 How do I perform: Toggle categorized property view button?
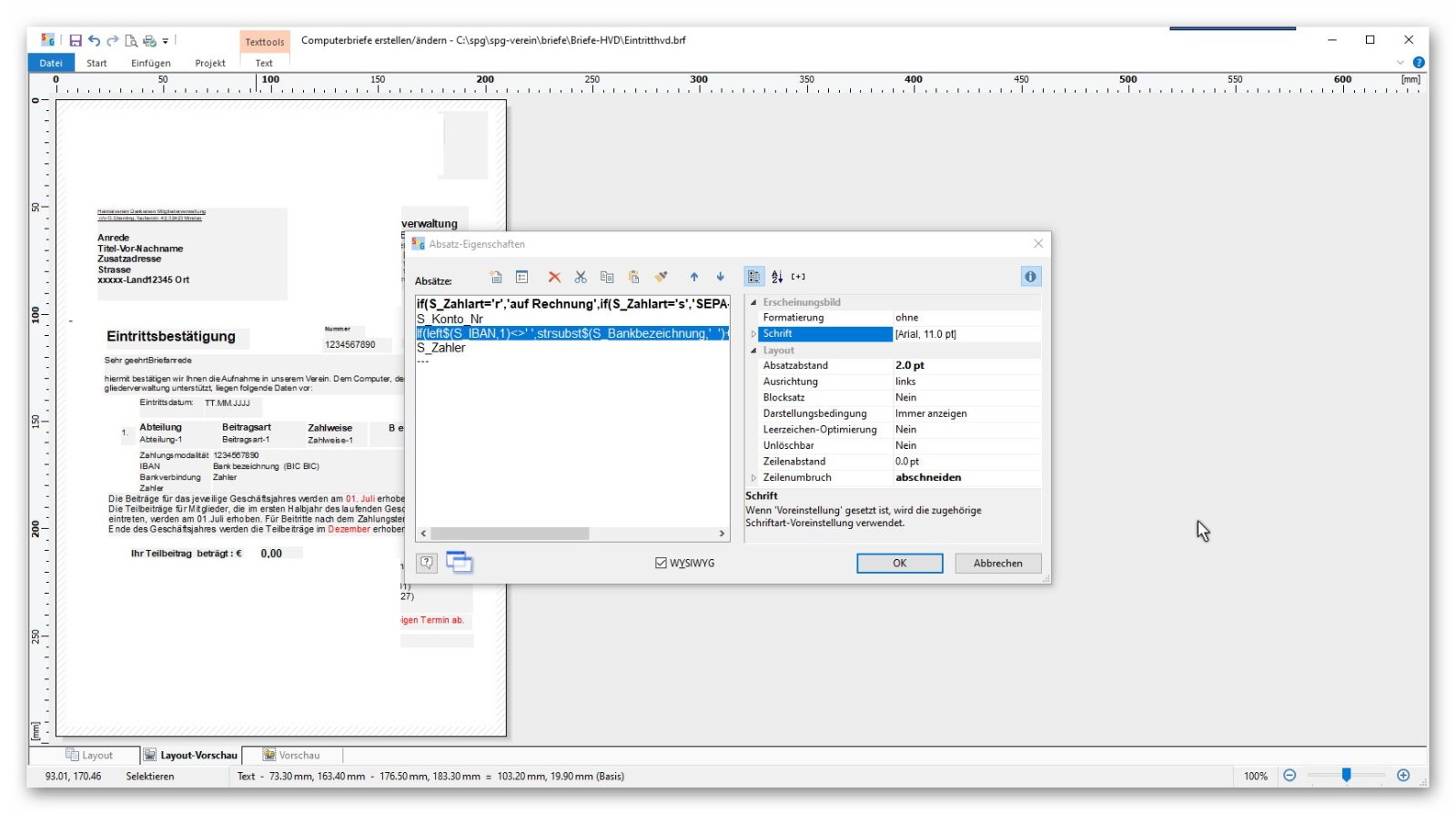point(753,277)
